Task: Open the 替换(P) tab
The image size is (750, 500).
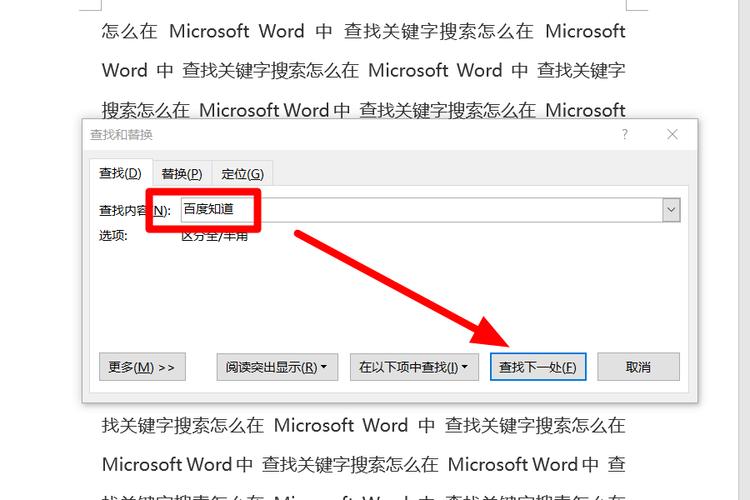Action: point(182,173)
